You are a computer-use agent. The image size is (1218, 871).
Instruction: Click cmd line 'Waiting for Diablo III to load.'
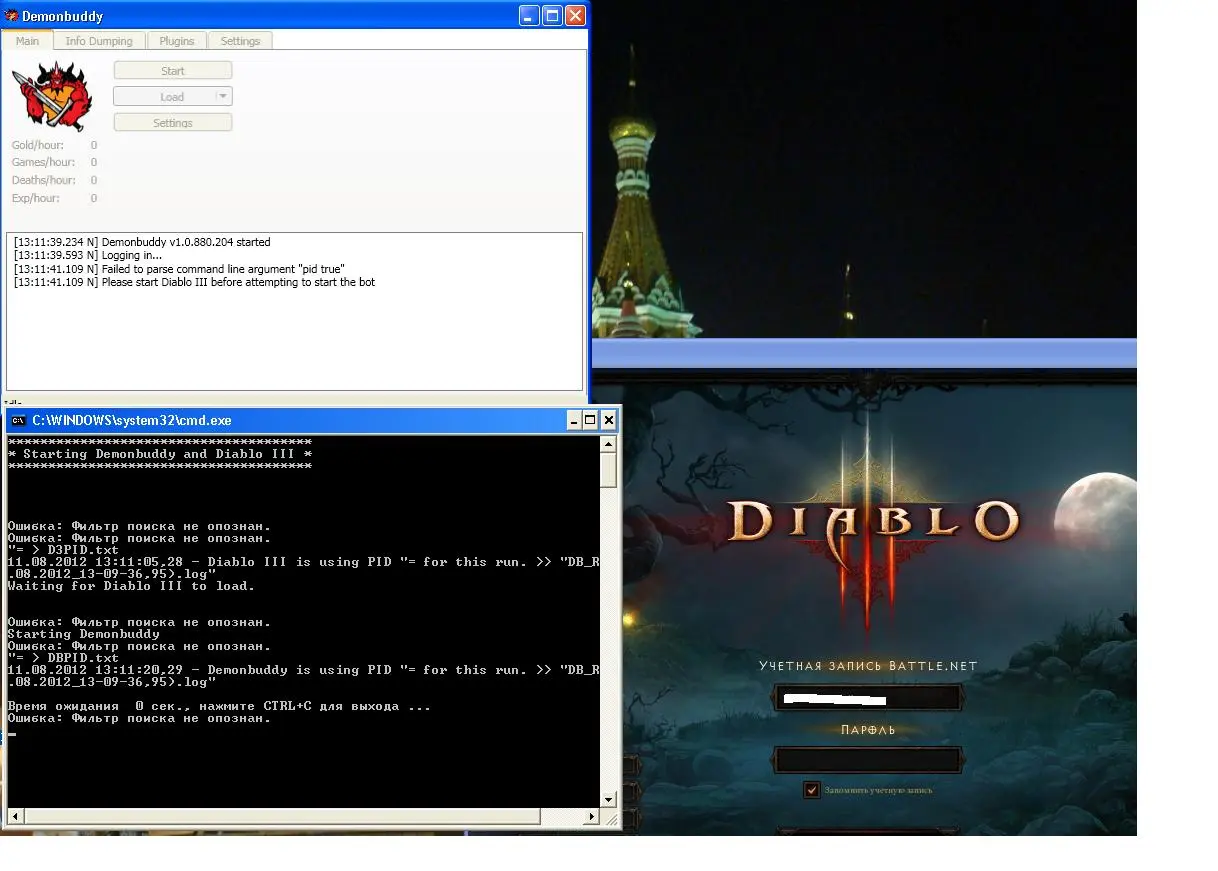point(131,586)
